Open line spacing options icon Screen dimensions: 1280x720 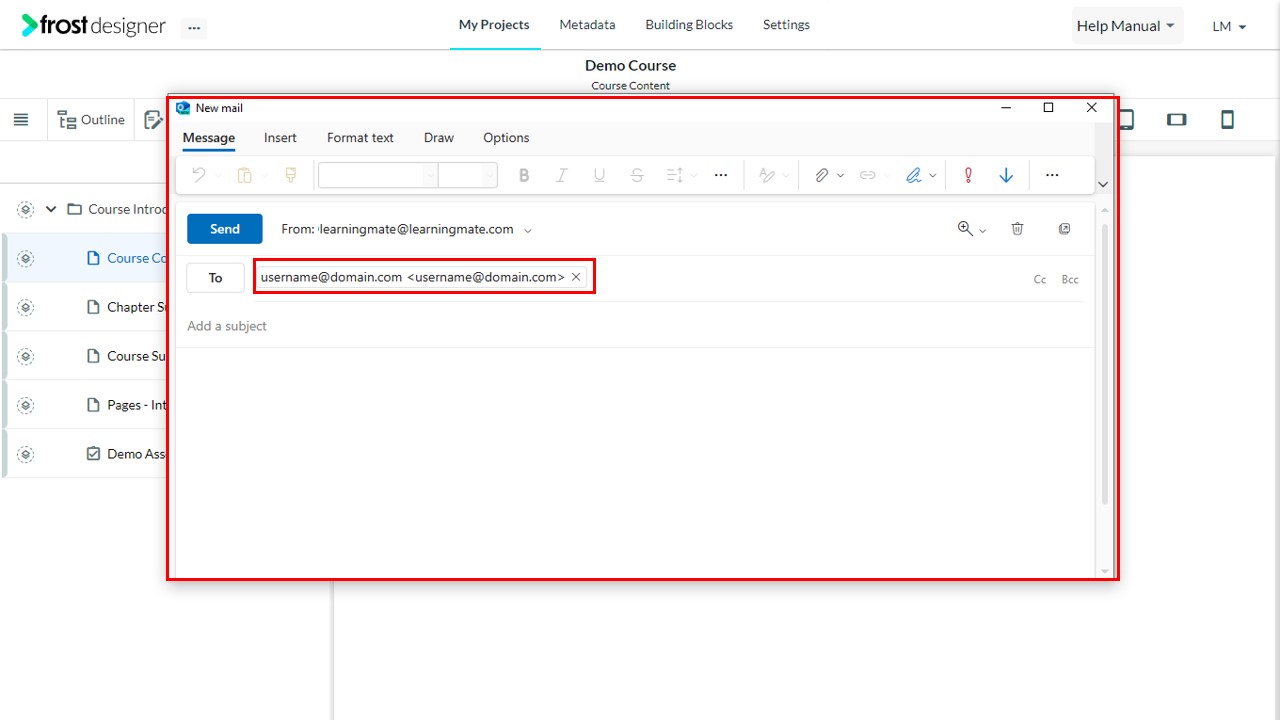point(675,176)
